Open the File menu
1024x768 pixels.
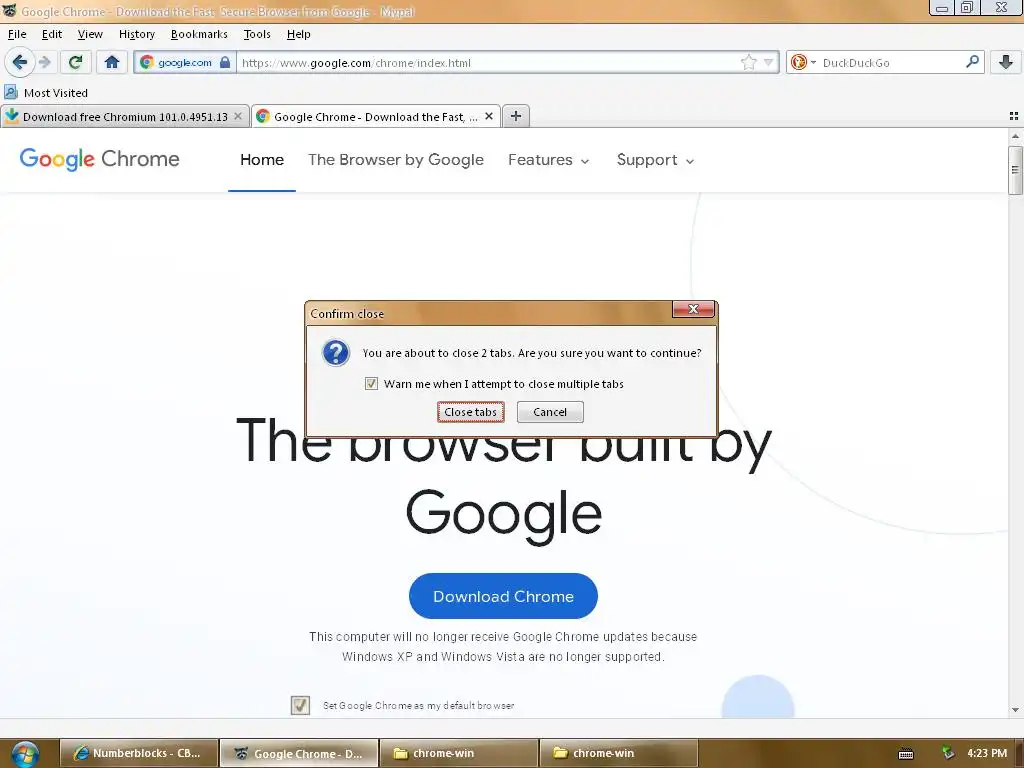(17, 34)
